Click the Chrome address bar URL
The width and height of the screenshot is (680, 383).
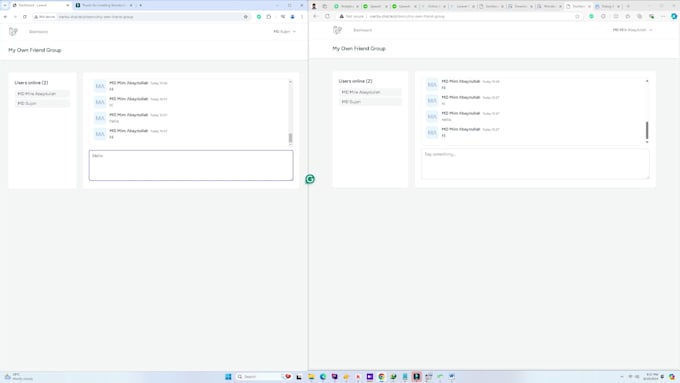96,17
